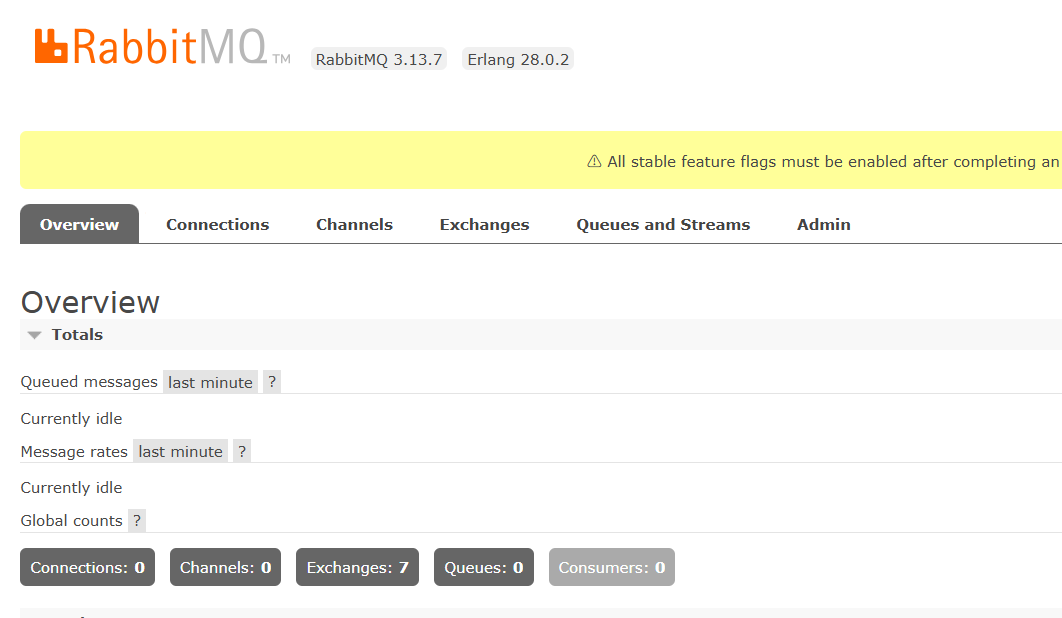Screen dimensions: 1062x618
Task: Click the Consumers: 0 count button
Action: [x=612, y=567]
